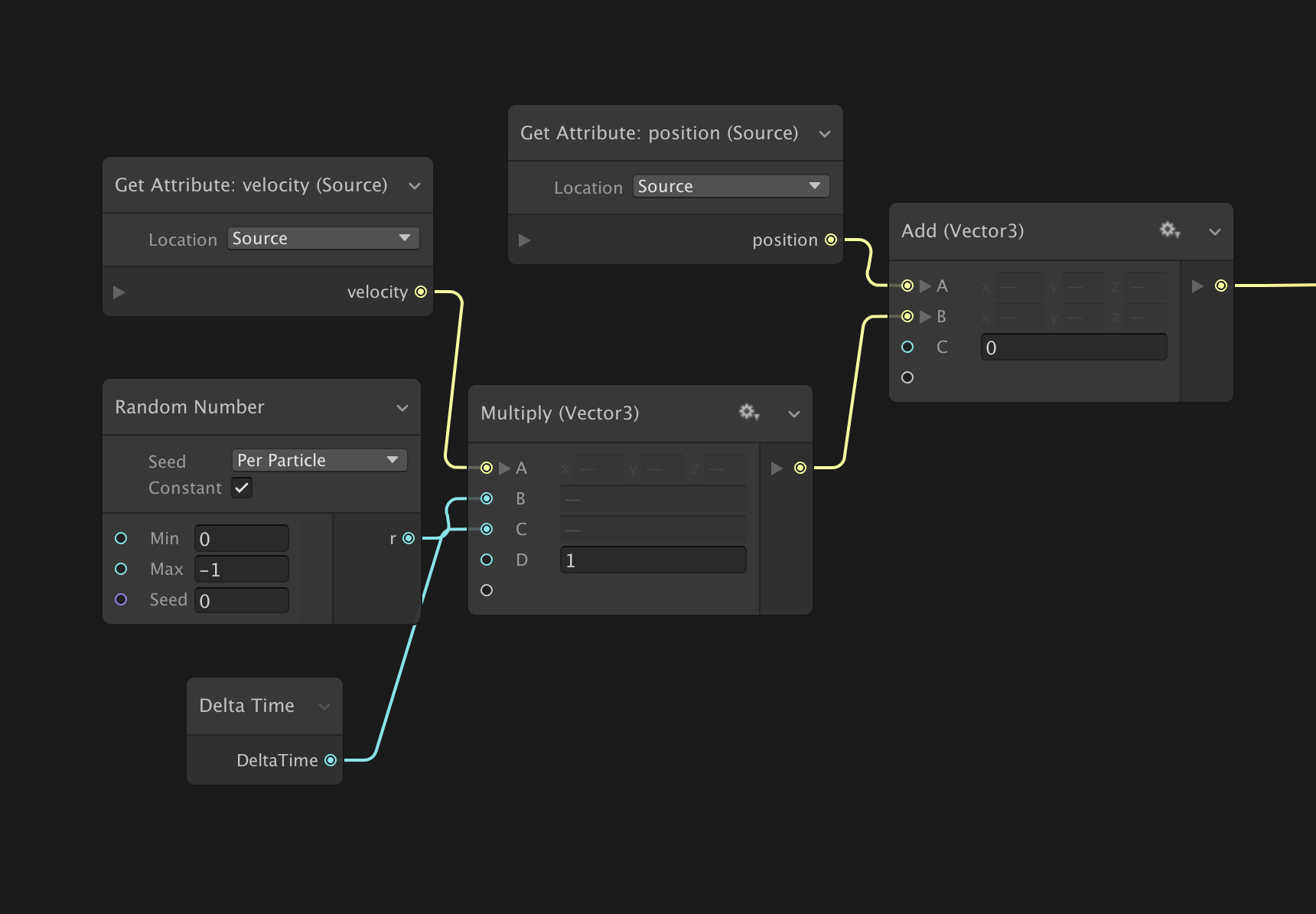The height and width of the screenshot is (914, 1316).
Task: Click the Max value field in Random Number
Action: point(242,570)
